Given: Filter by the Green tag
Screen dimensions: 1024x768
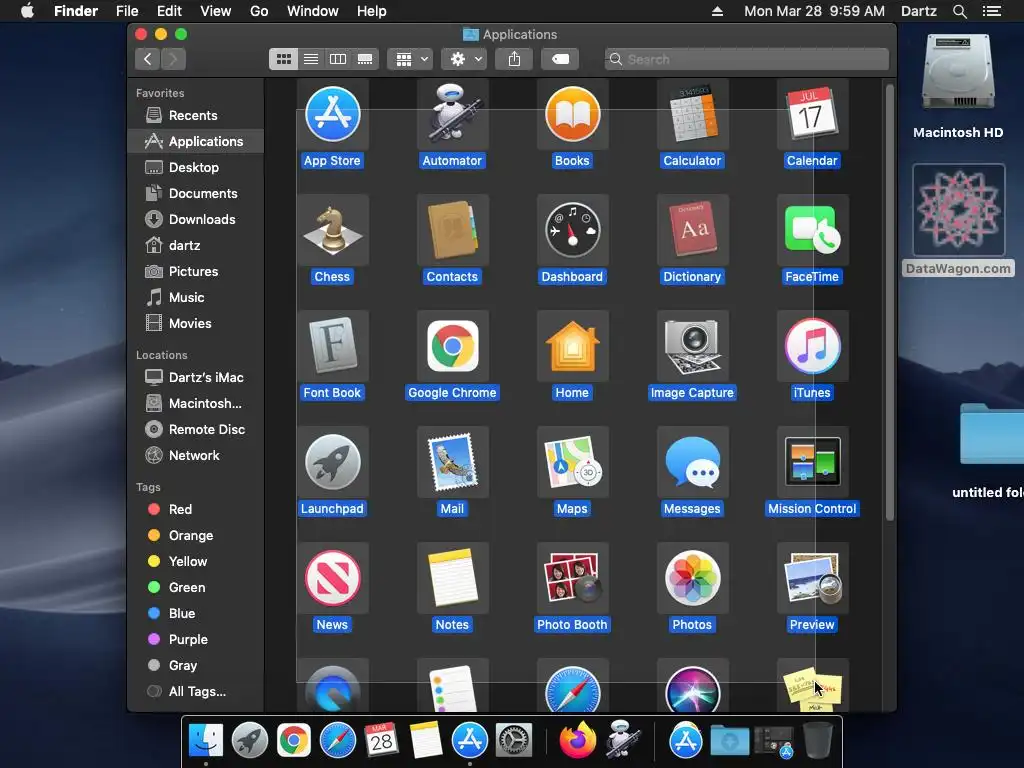Looking at the screenshot, I should click(195, 588).
